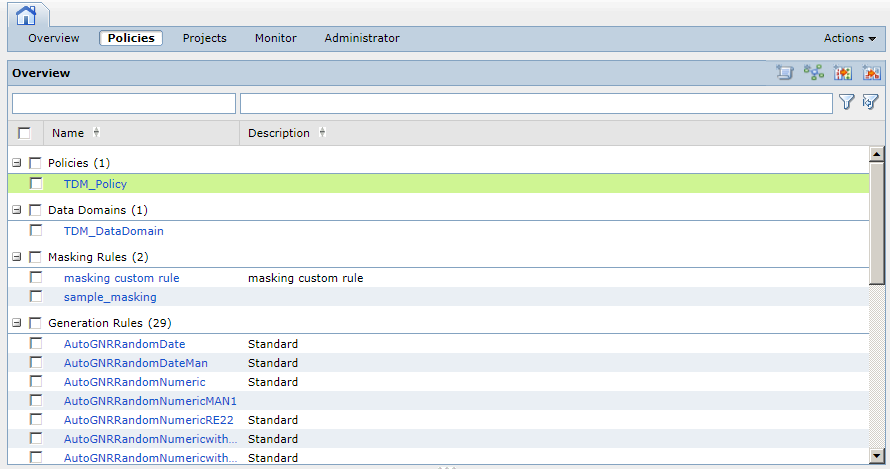This screenshot has height=469, width=890.
Task: Open the Administrator tab
Action: pos(362,38)
